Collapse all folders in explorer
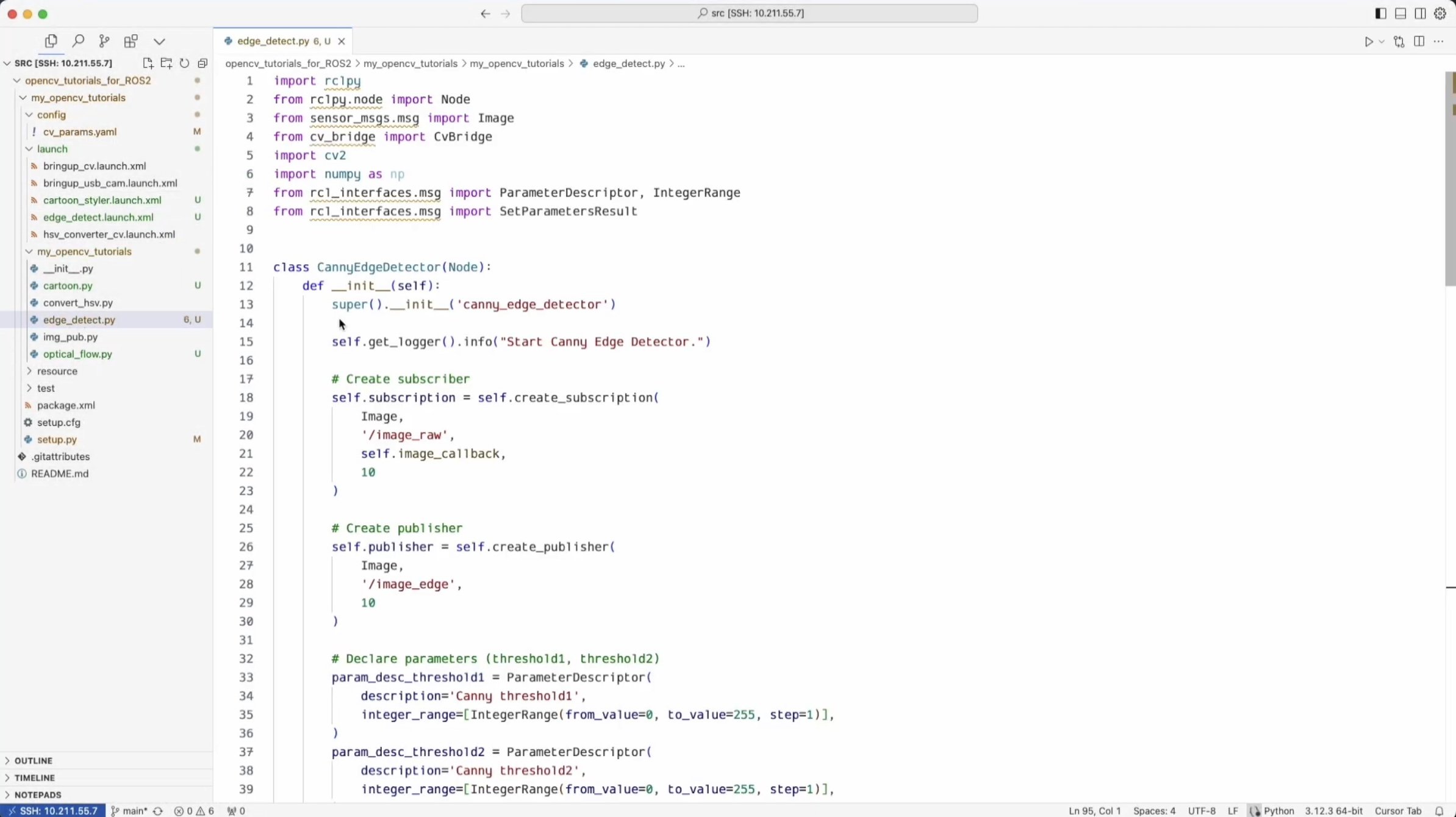 point(203,63)
